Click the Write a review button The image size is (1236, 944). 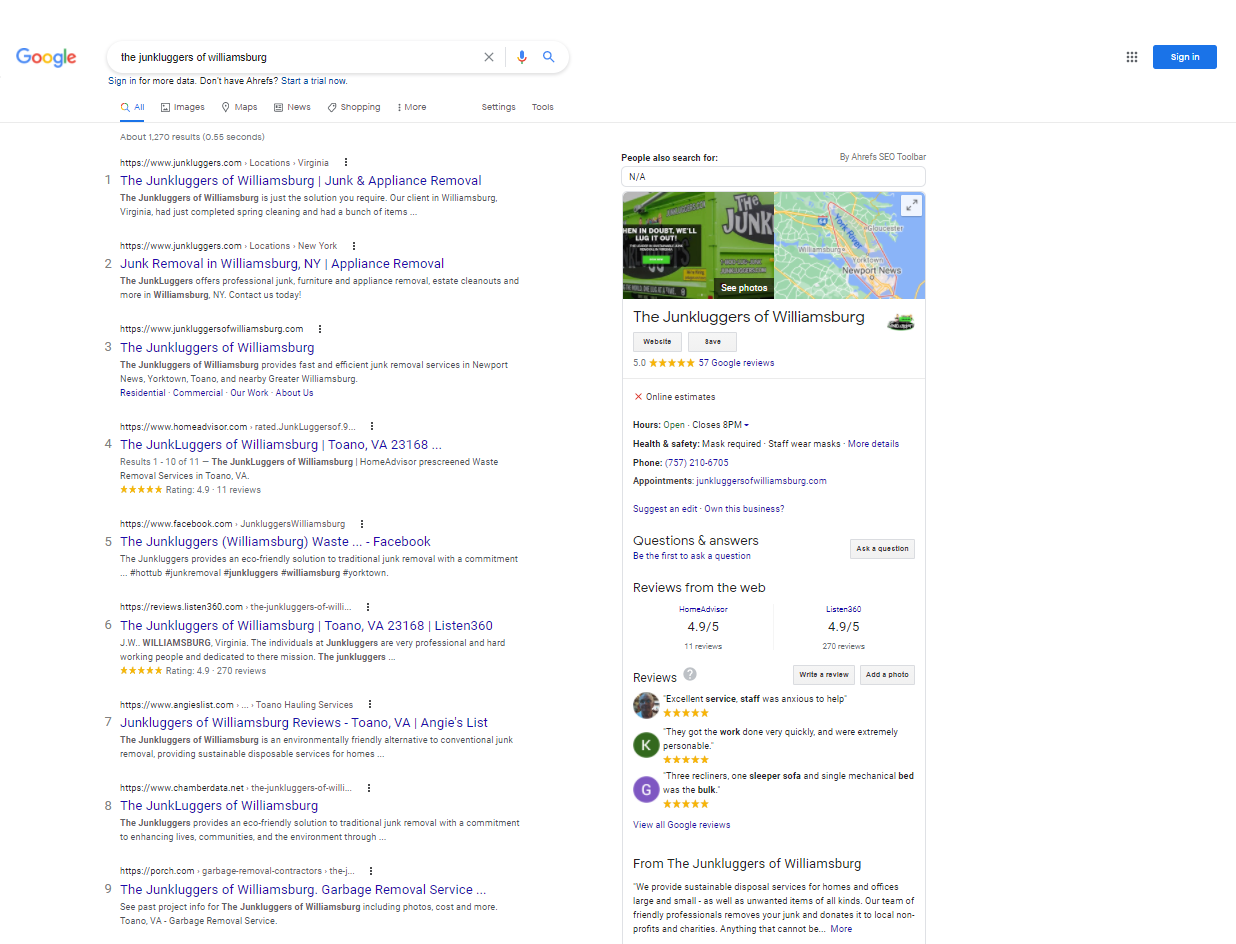pyautogui.click(x=824, y=675)
